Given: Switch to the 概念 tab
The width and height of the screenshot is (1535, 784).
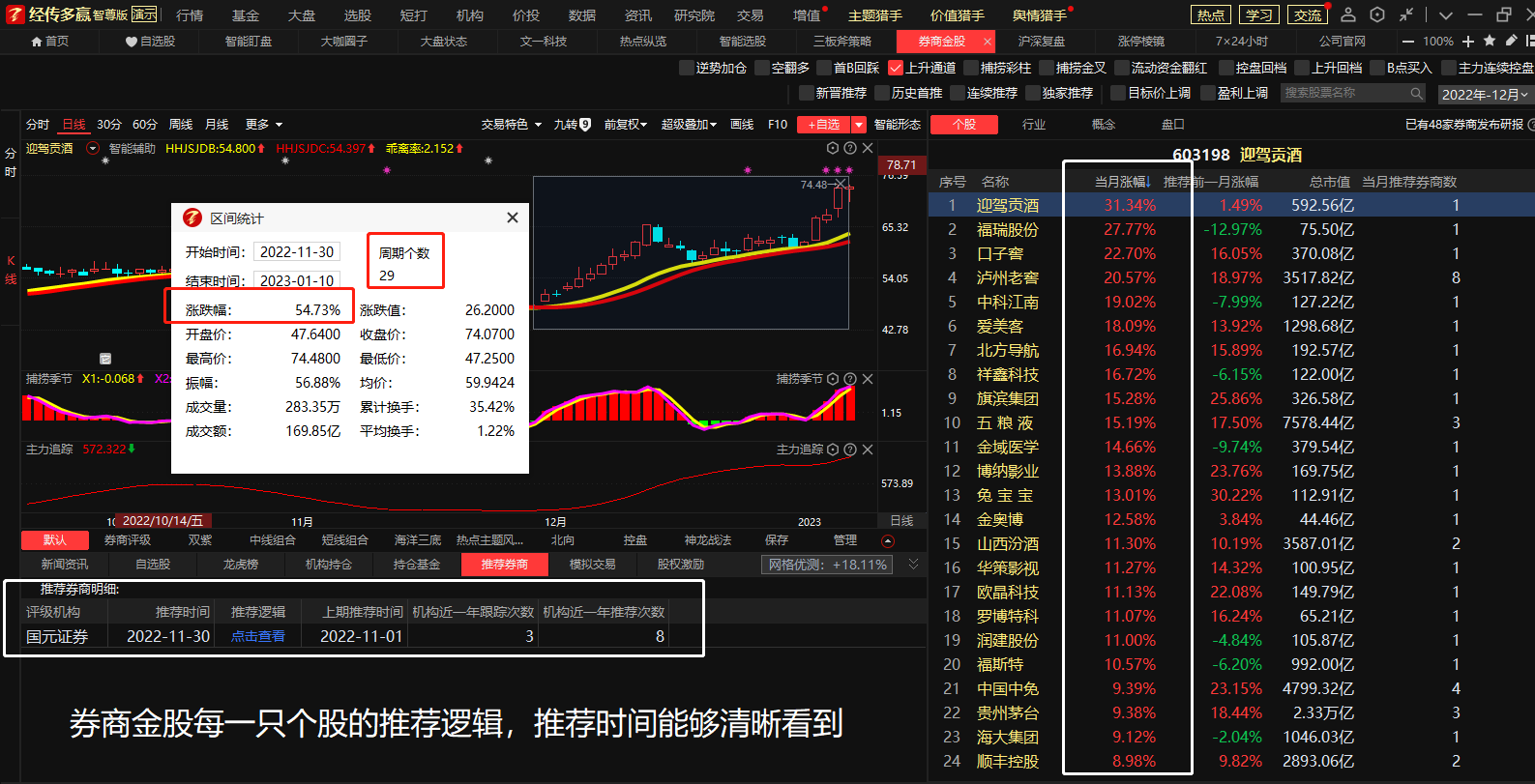Looking at the screenshot, I should click(1104, 125).
